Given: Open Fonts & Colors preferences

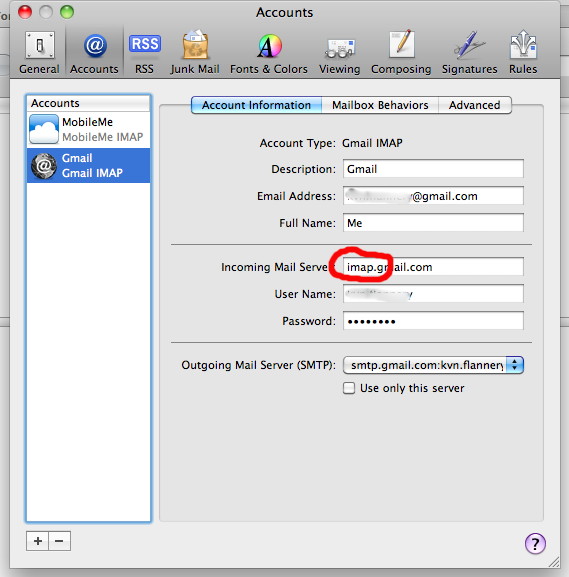Looking at the screenshot, I should (269, 53).
